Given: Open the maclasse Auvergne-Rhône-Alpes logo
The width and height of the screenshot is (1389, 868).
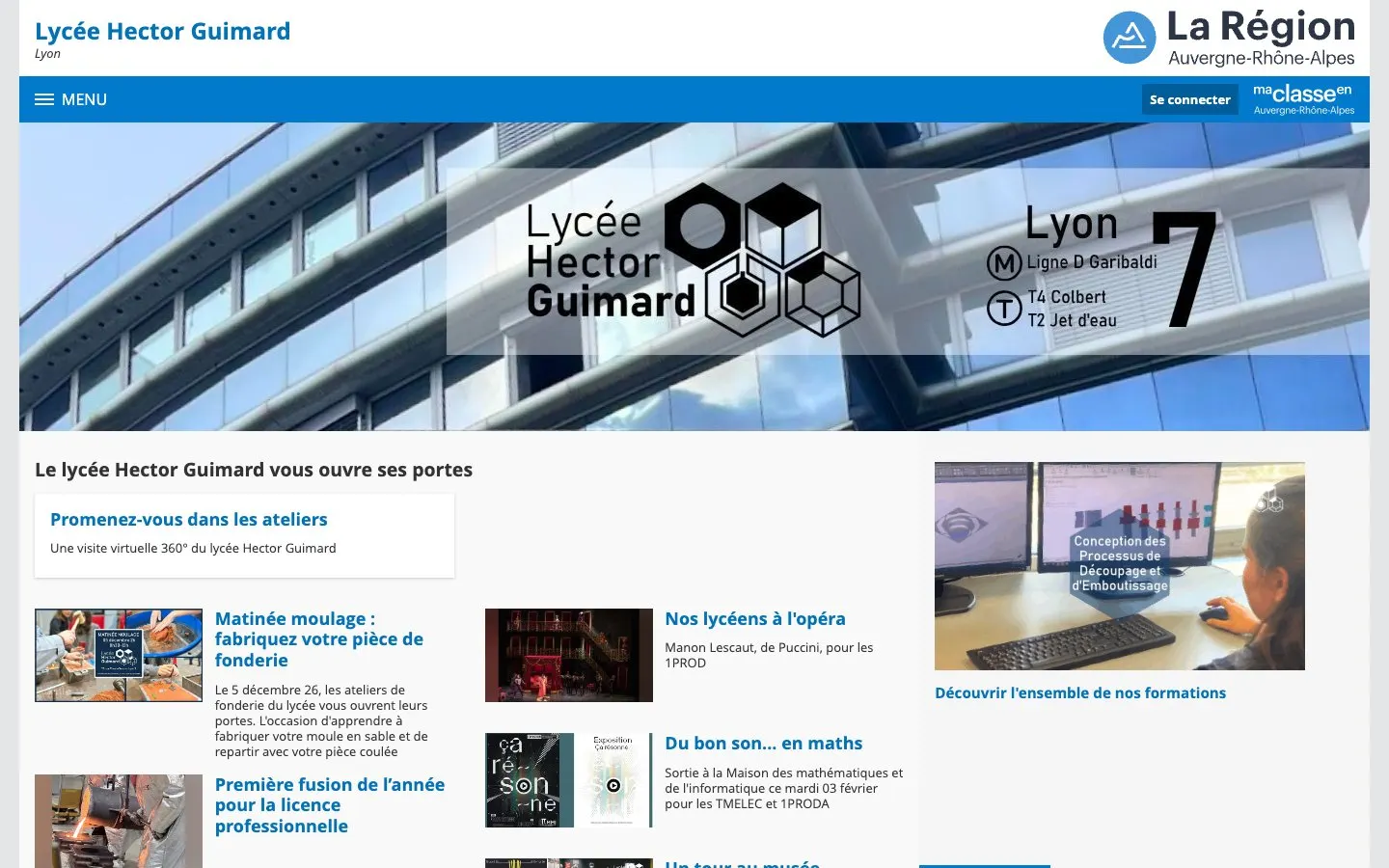Looking at the screenshot, I should click(1303, 99).
